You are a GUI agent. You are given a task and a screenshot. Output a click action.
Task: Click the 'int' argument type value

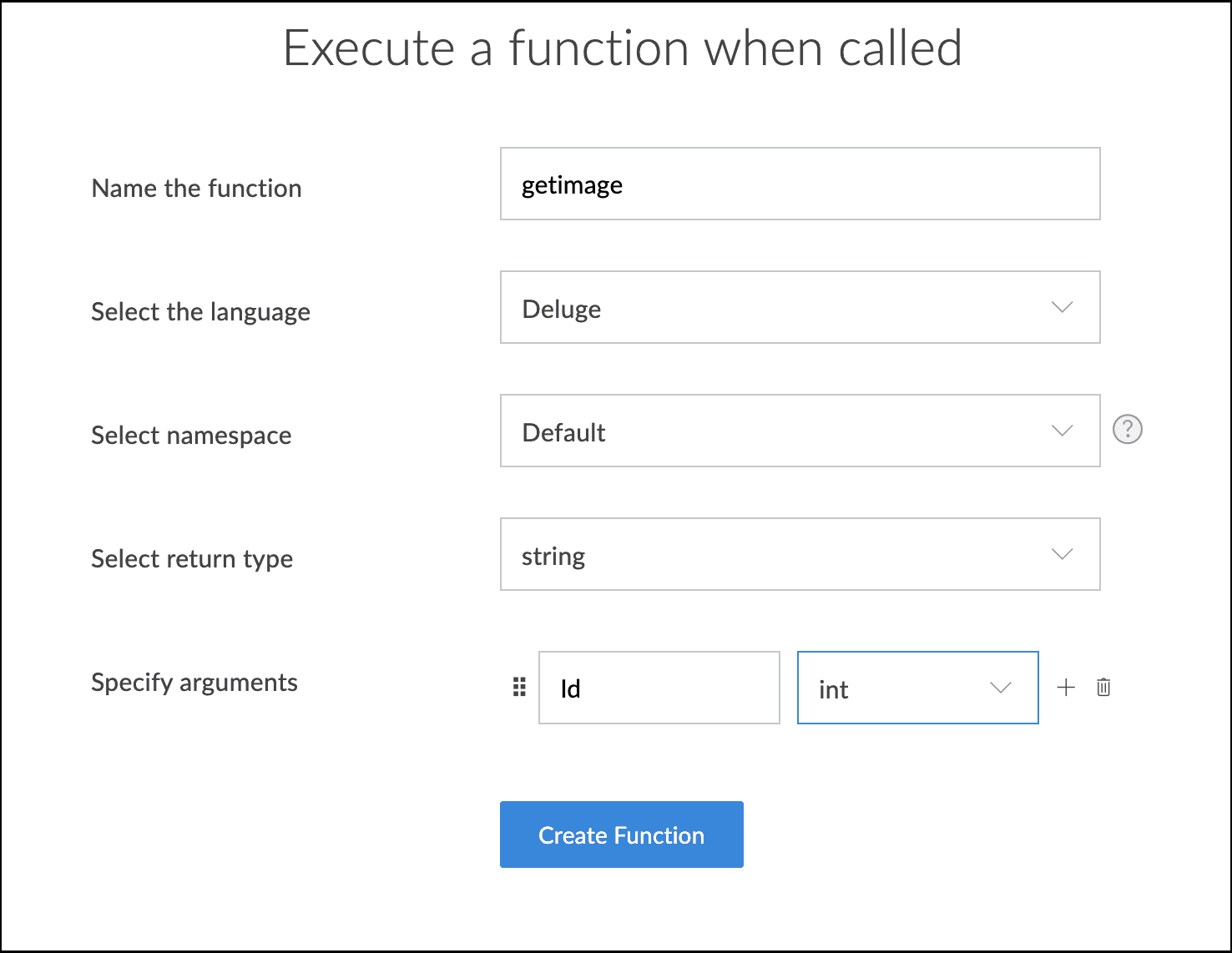coord(834,689)
